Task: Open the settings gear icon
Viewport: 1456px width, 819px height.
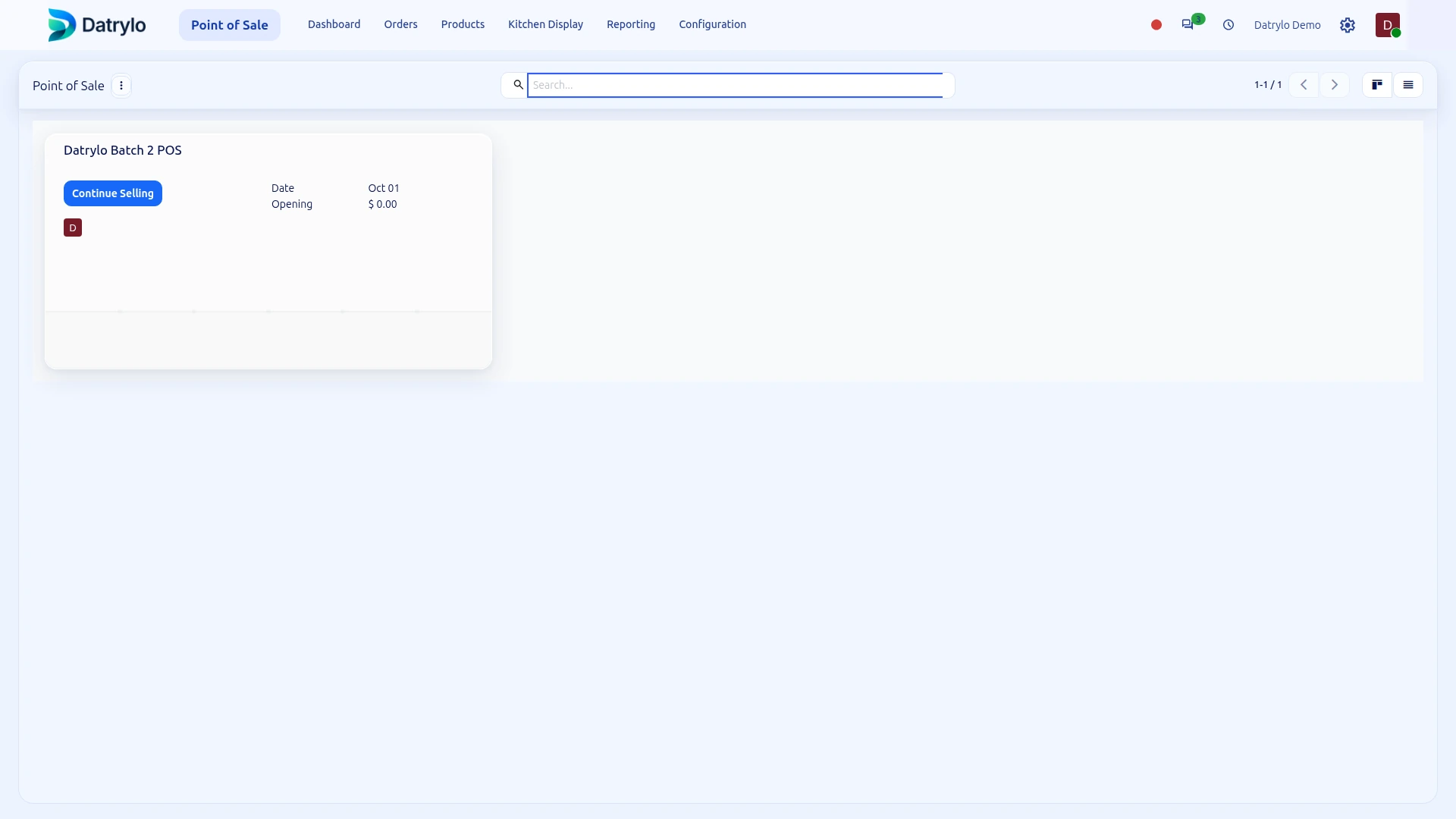Action: pyautogui.click(x=1348, y=25)
